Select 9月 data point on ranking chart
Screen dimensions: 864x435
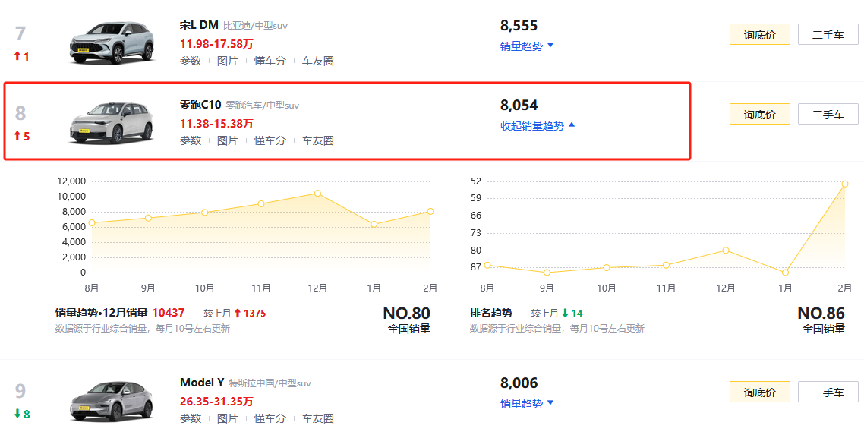tap(547, 273)
